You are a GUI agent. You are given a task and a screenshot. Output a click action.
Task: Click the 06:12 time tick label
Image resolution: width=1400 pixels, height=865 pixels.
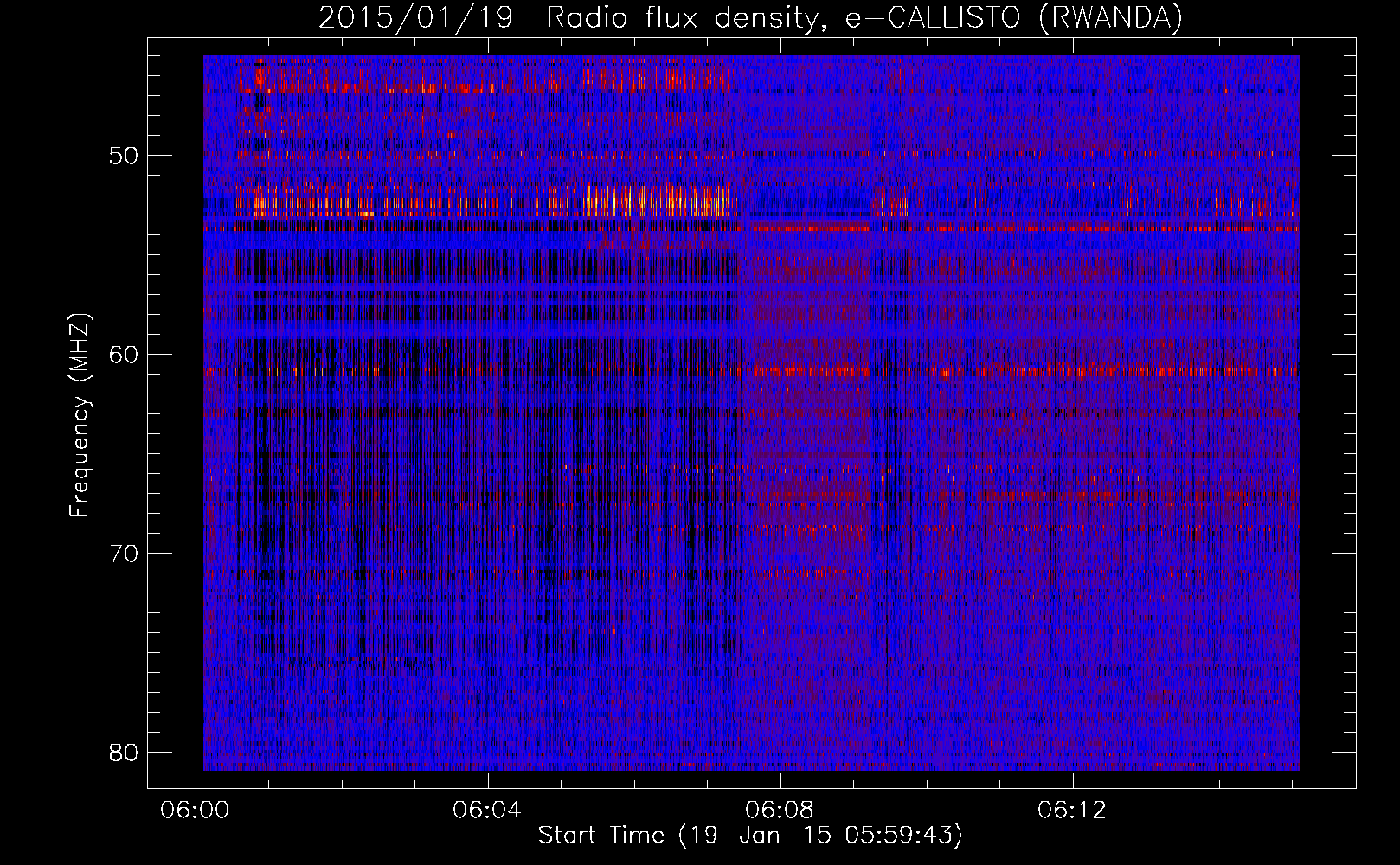click(x=1072, y=810)
